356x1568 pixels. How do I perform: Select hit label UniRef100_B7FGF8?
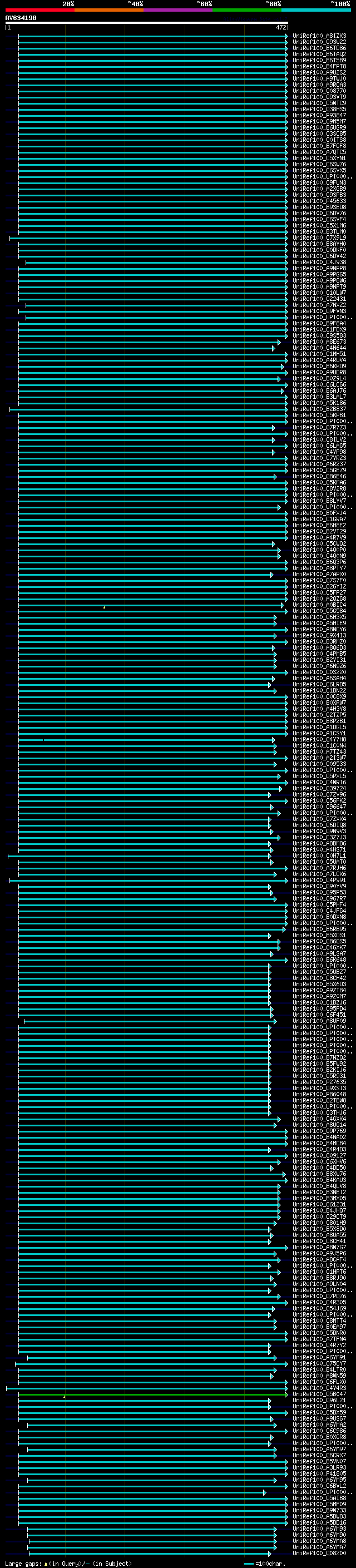(319, 146)
